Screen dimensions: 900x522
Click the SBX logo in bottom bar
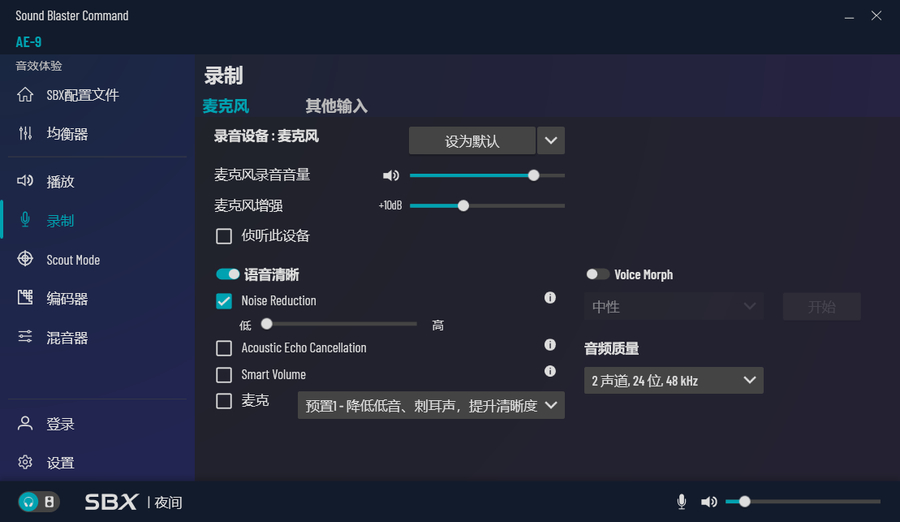tap(111, 502)
